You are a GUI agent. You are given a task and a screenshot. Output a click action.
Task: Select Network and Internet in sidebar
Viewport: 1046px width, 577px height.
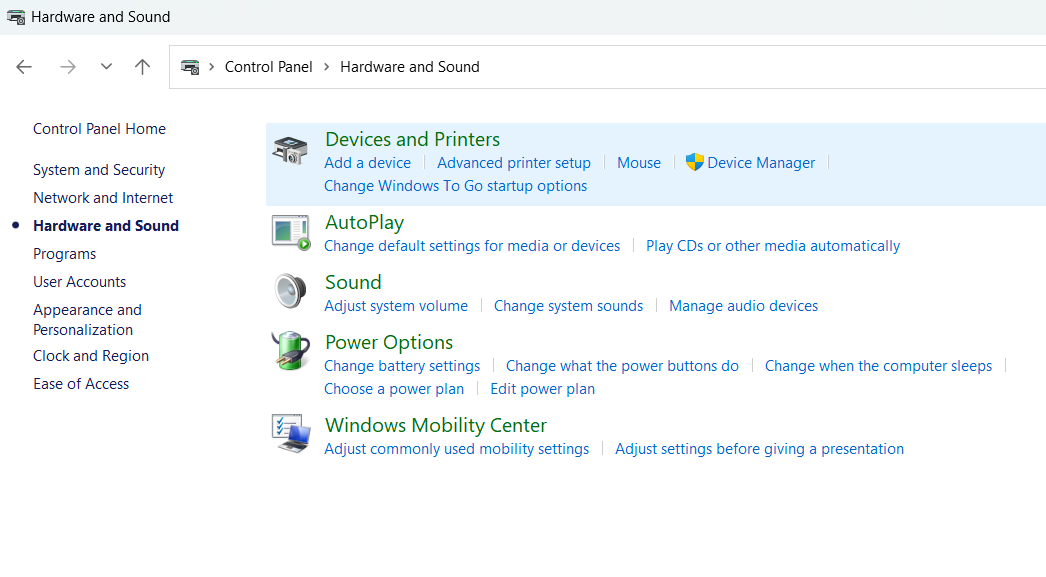[103, 198]
